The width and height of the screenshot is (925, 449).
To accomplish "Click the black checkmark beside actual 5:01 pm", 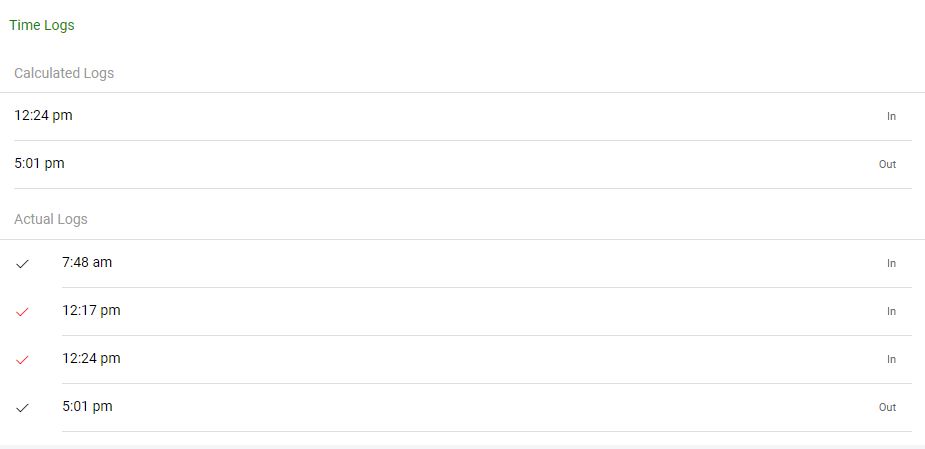I will pyautogui.click(x=22, y=408).
